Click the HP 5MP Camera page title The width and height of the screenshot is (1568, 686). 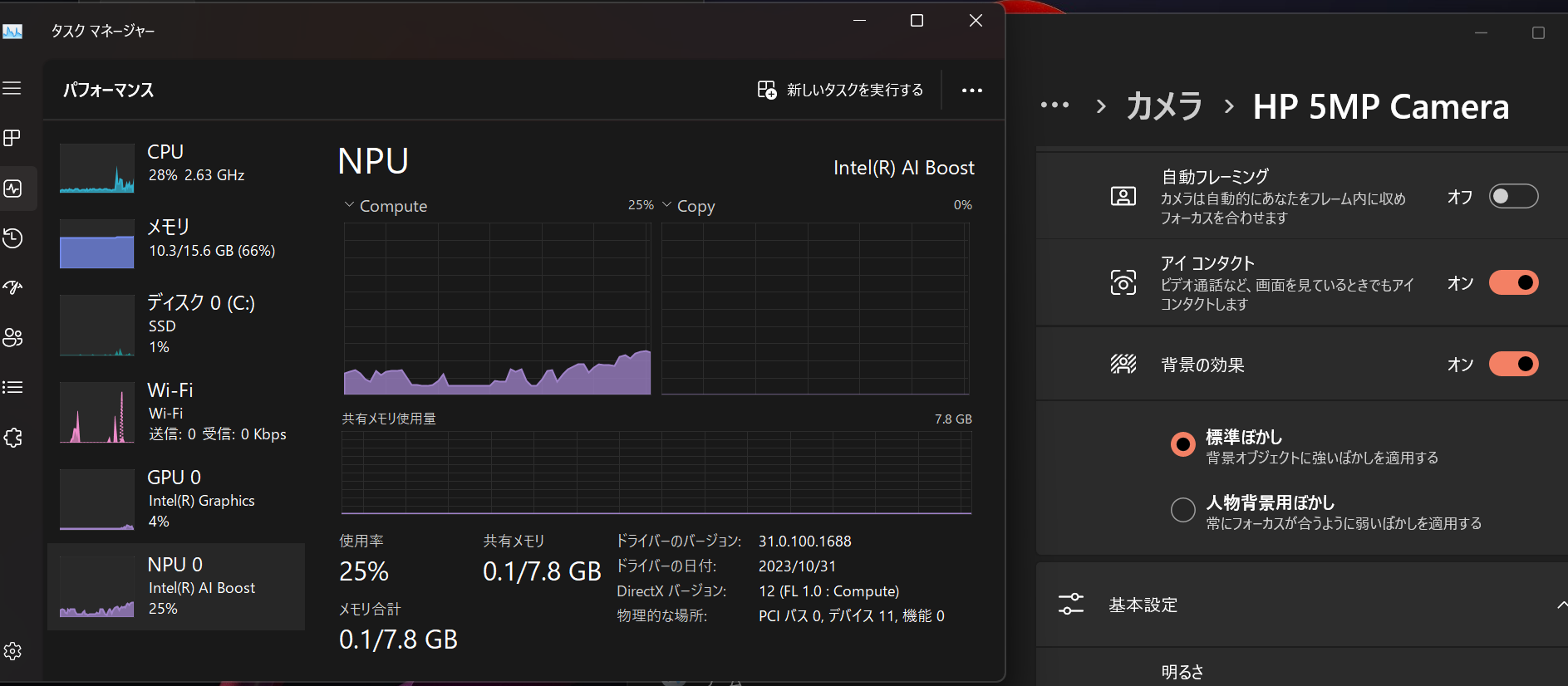[1381, 106]
